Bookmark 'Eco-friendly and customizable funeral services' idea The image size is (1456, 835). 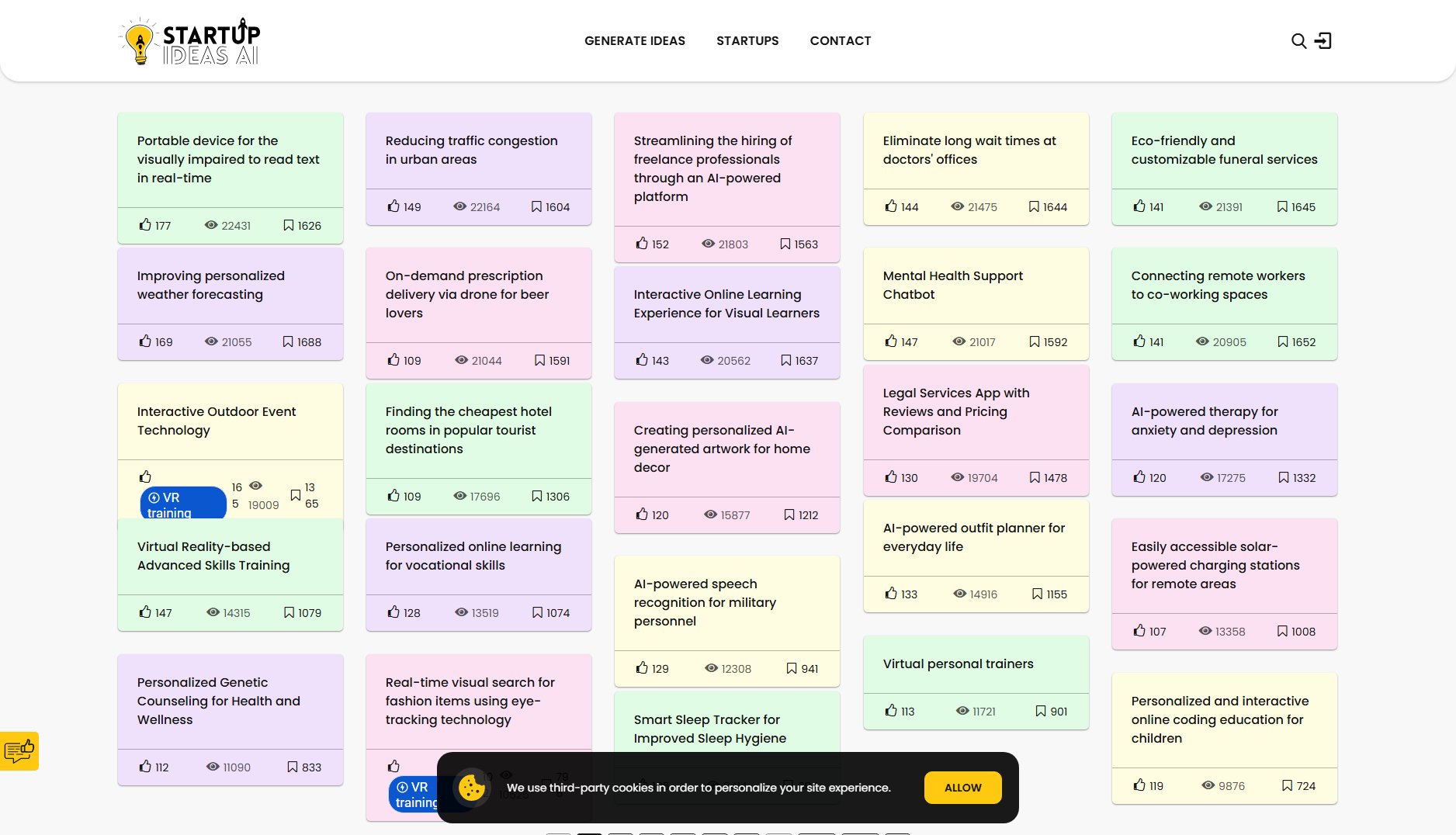pos(1282,206)
